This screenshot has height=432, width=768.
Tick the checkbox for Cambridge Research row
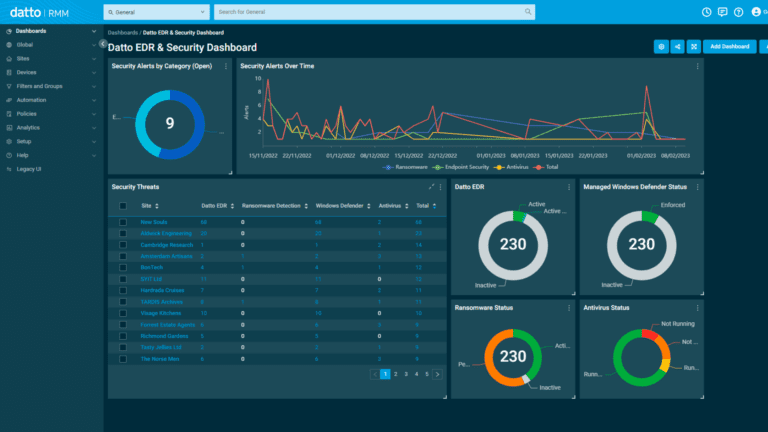[x=123, y=245]
